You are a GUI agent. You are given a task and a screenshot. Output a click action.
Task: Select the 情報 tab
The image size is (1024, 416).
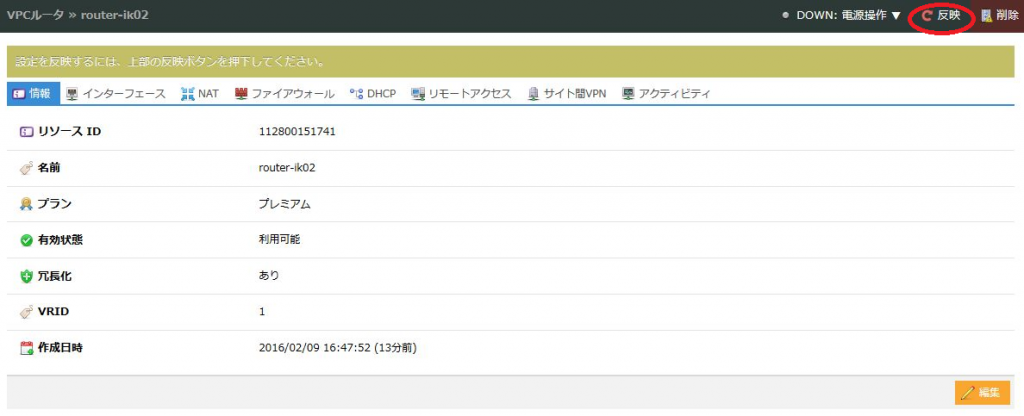click(x=32, y=94)
